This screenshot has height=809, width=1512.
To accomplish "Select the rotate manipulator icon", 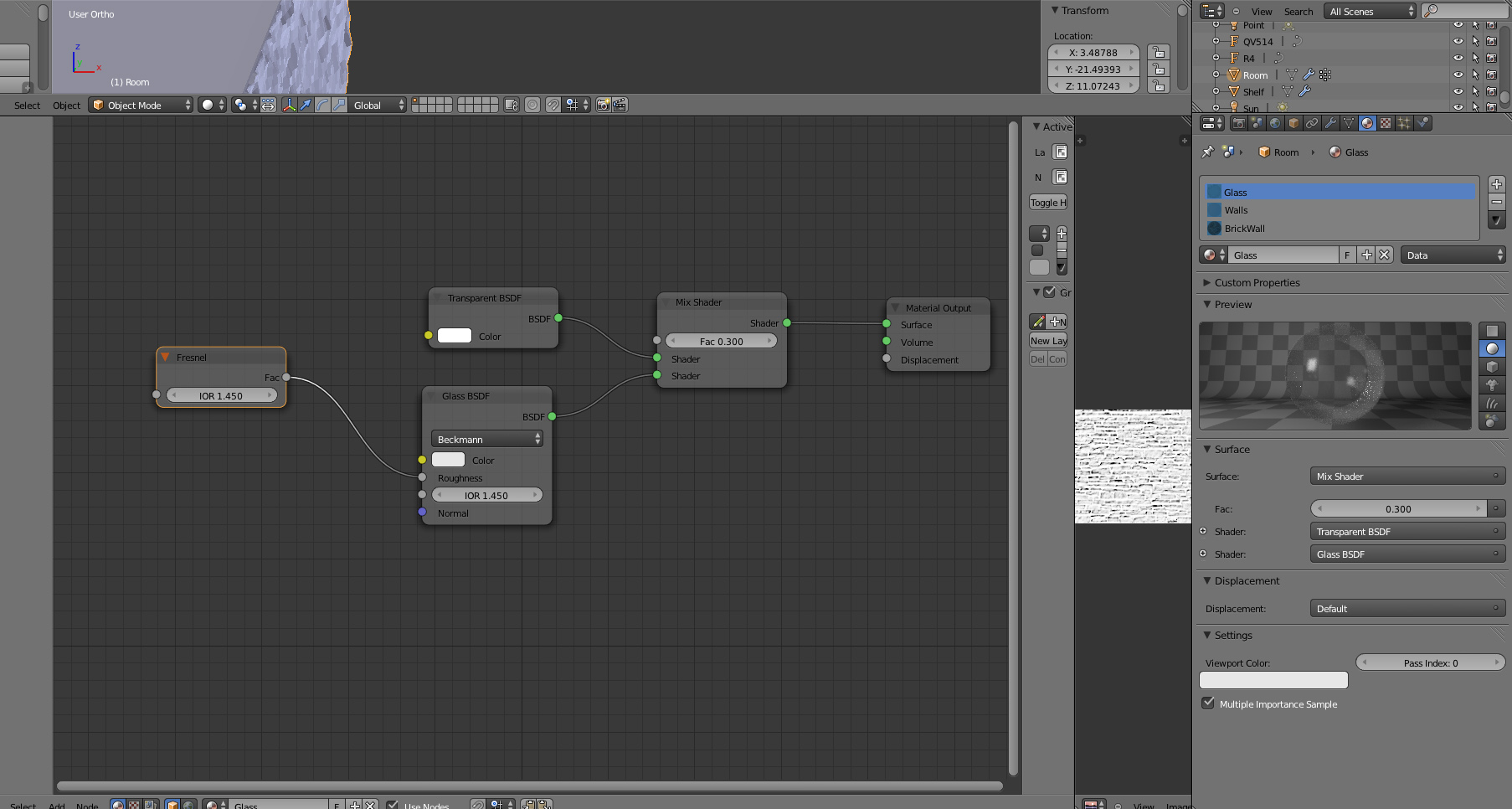I will [x=322, y=105].
